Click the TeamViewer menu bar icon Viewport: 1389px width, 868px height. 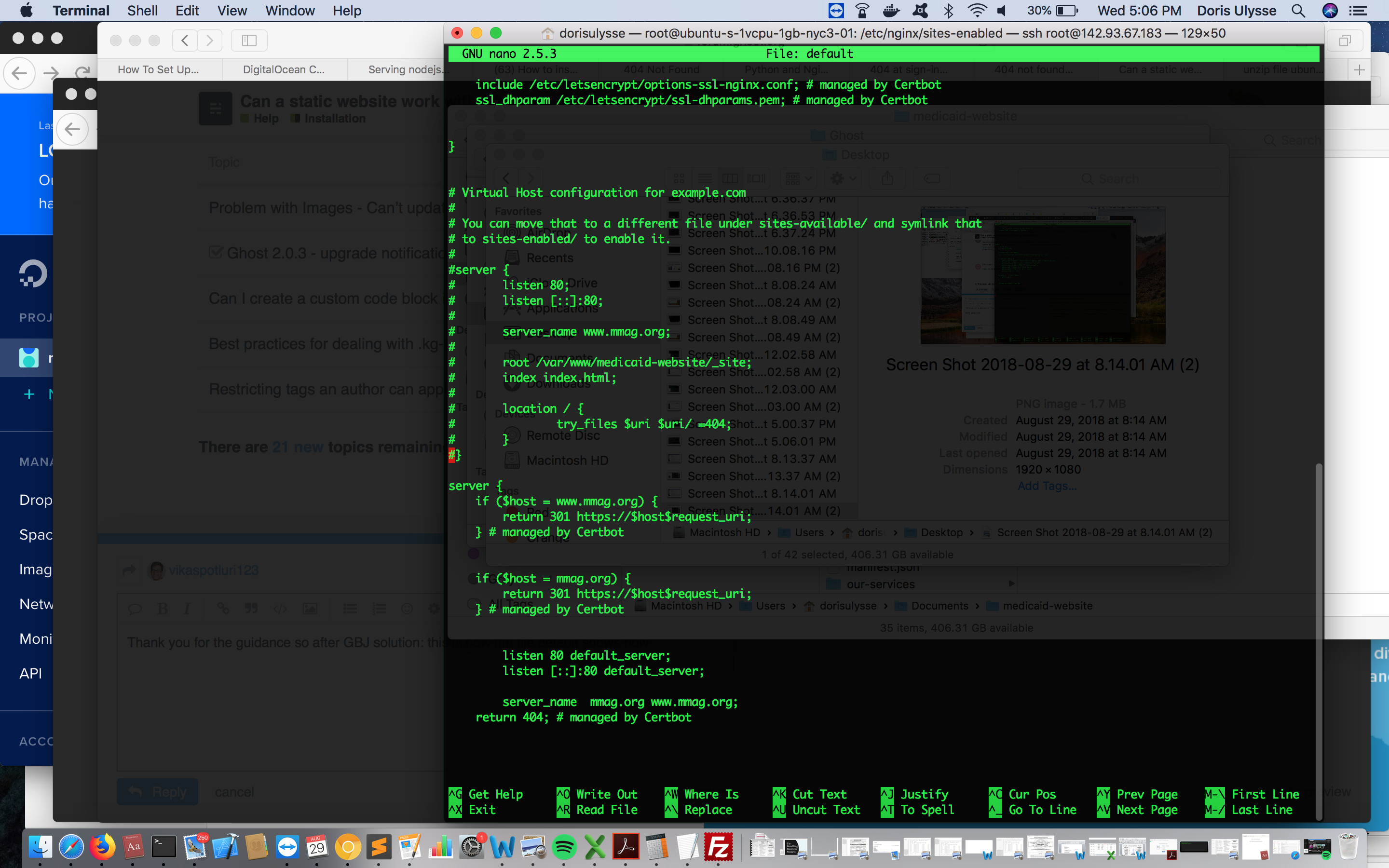pyautogui.click(x=836, y=10)
